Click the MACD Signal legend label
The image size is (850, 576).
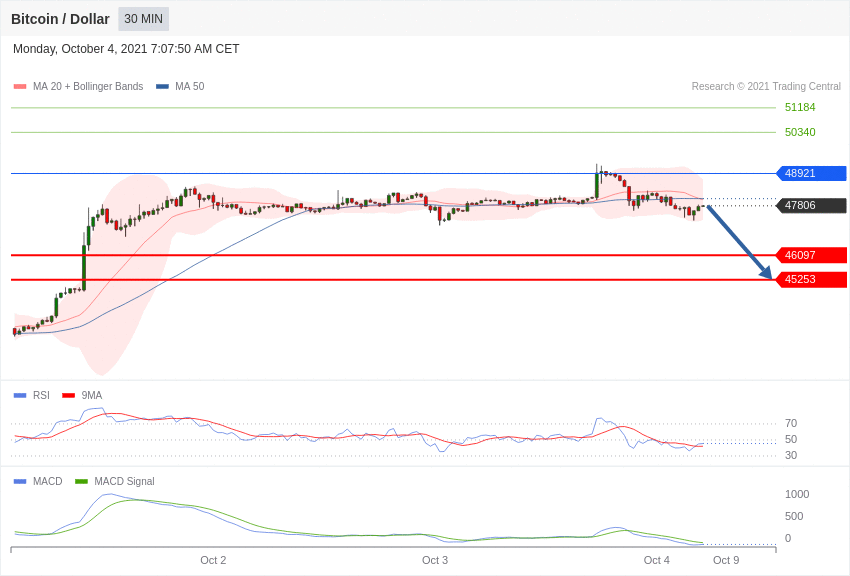[x=124, y=481]
